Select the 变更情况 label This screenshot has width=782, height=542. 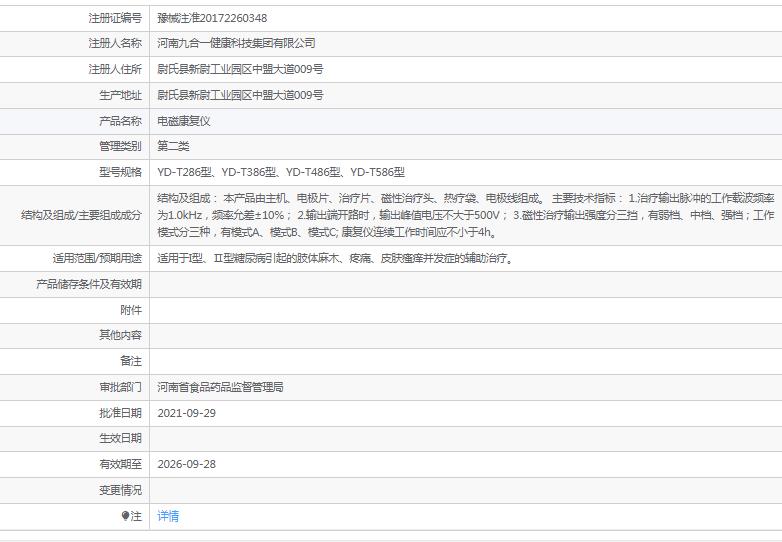tap(121, 490)
